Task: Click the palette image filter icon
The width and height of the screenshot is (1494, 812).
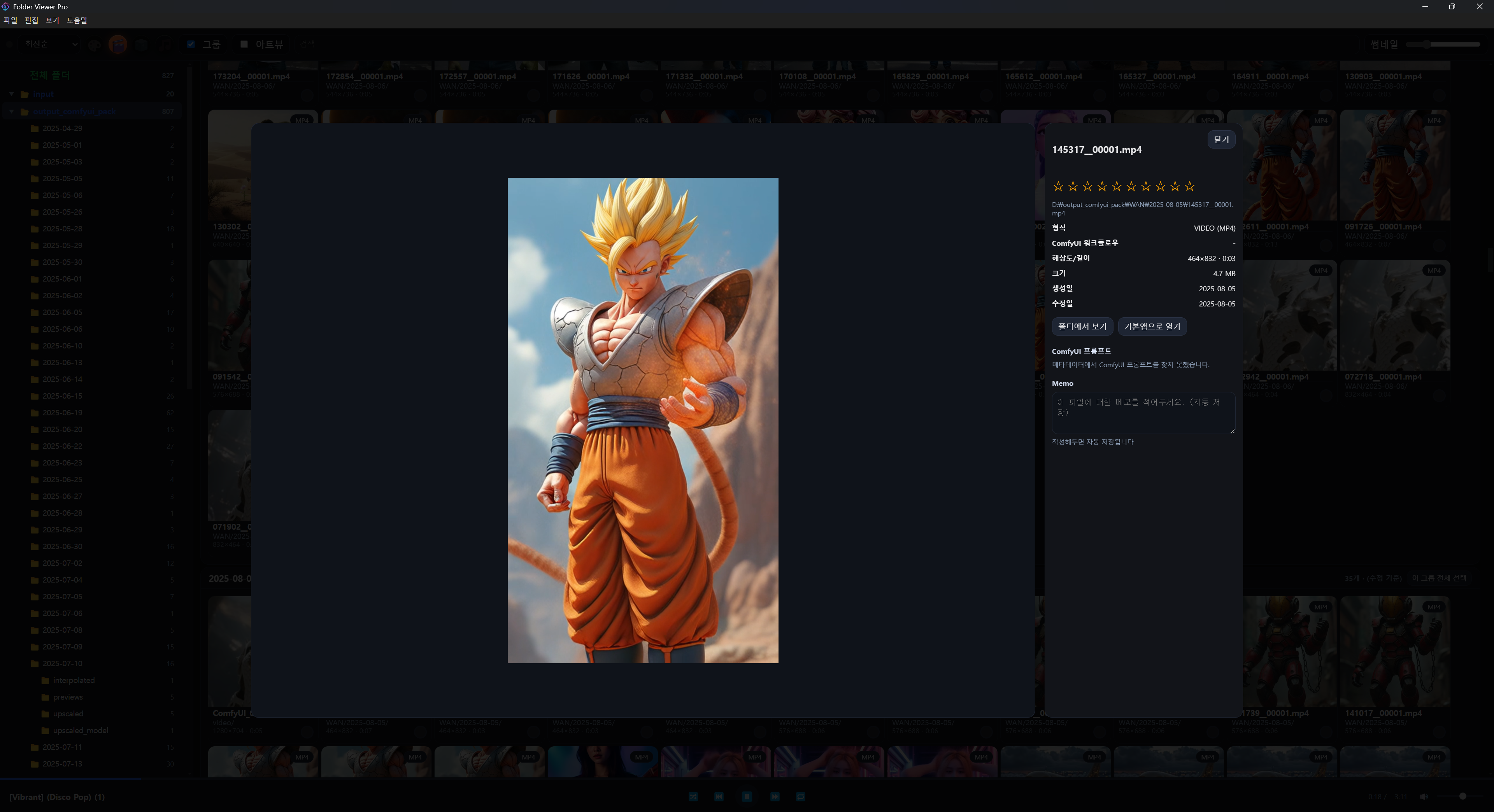Action: (x=95, y=45)
